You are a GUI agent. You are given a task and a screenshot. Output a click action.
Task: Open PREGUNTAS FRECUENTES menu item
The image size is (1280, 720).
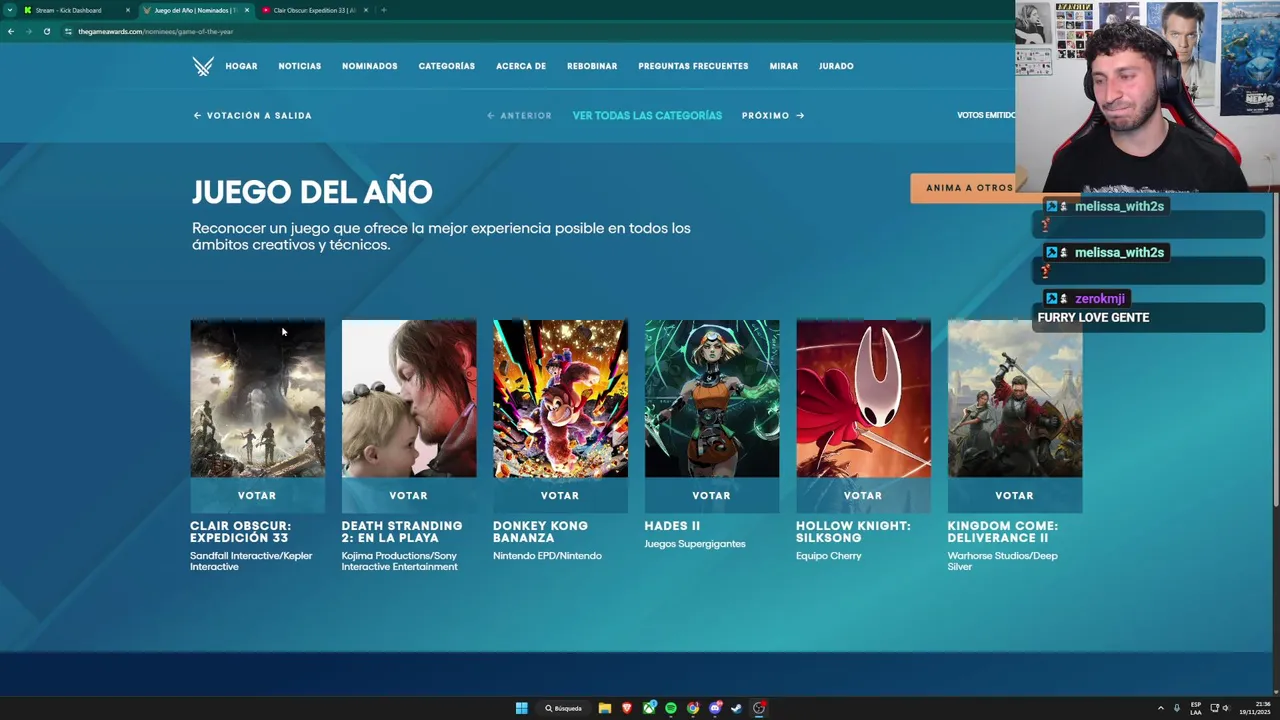(x=693, y=66)
